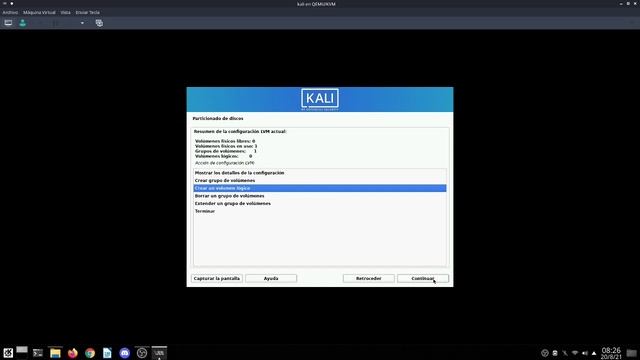Viewport: 640px width, 360px height.
Task: Launch the terminal from the taskbar
Action: point(38,353)
